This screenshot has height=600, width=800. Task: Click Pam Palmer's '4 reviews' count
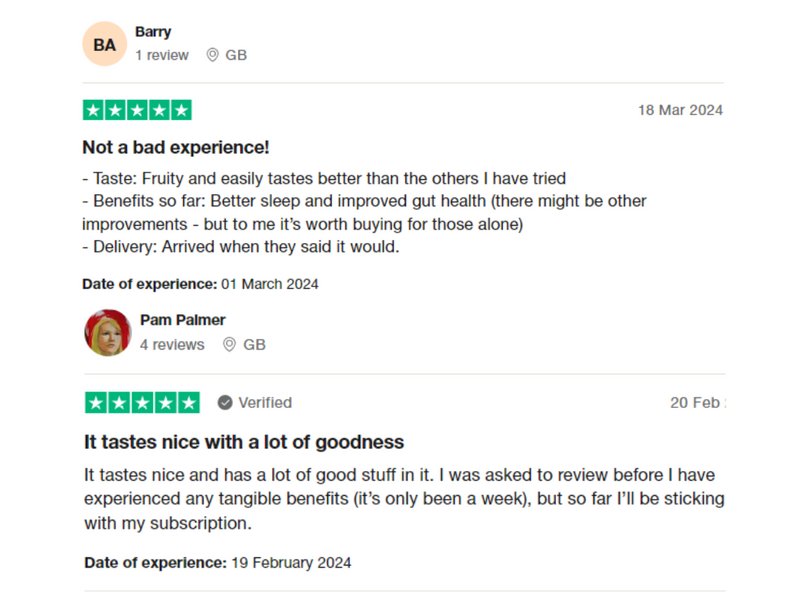pyautogui.click(x=172, y=344)
